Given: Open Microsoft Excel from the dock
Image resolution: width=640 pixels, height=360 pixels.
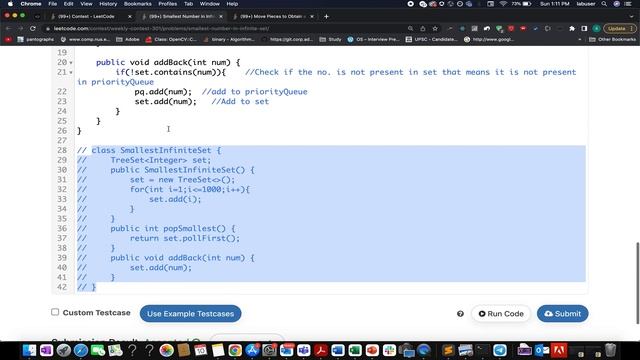Looking at the screenshot, I should [355, 350].
